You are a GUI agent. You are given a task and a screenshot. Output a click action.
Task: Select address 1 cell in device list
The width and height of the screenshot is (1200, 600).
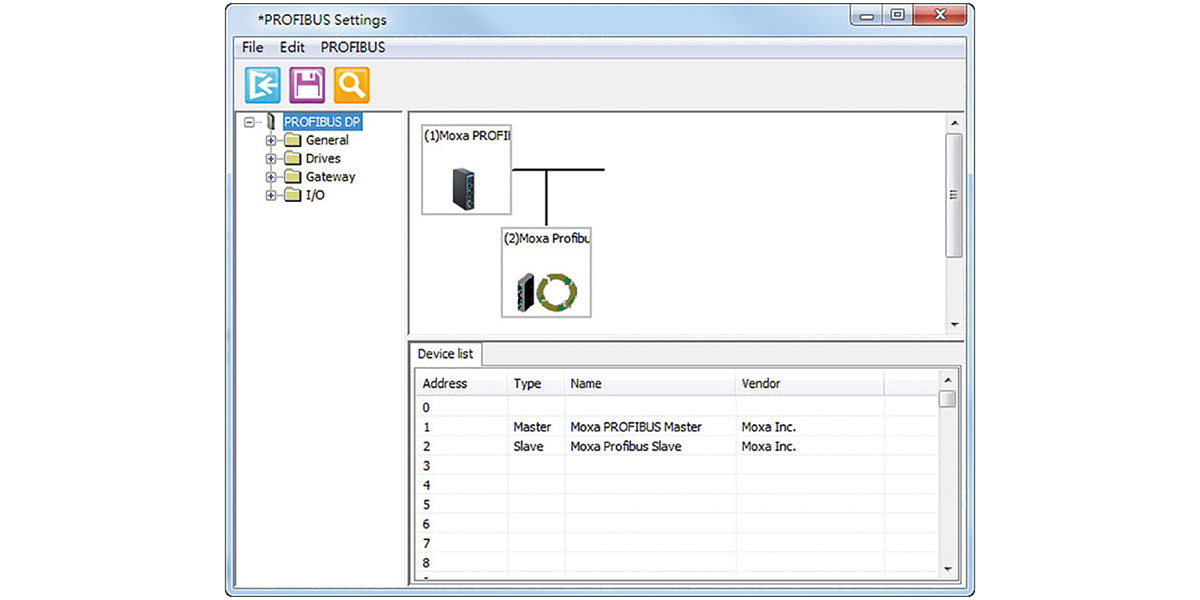pos(462,427)
